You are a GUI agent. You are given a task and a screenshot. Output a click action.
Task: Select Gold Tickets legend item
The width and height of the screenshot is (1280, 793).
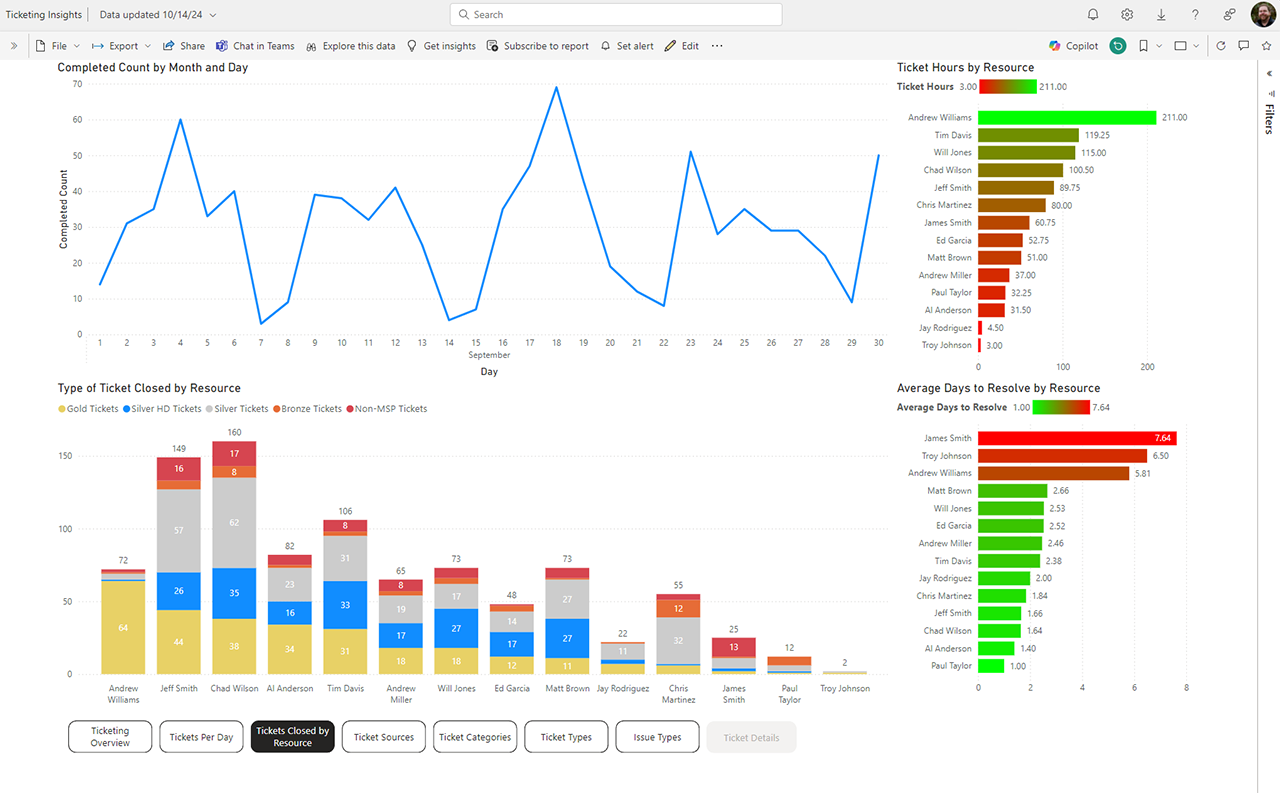pyautogui.click(x=88, y=409)
